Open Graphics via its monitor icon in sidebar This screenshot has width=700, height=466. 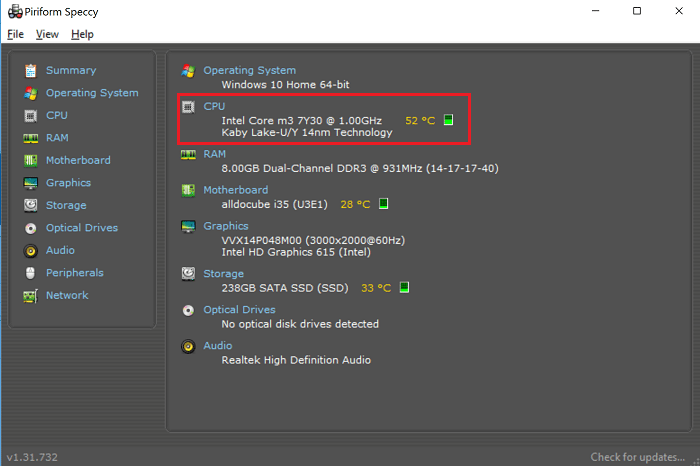click(30, 183)
